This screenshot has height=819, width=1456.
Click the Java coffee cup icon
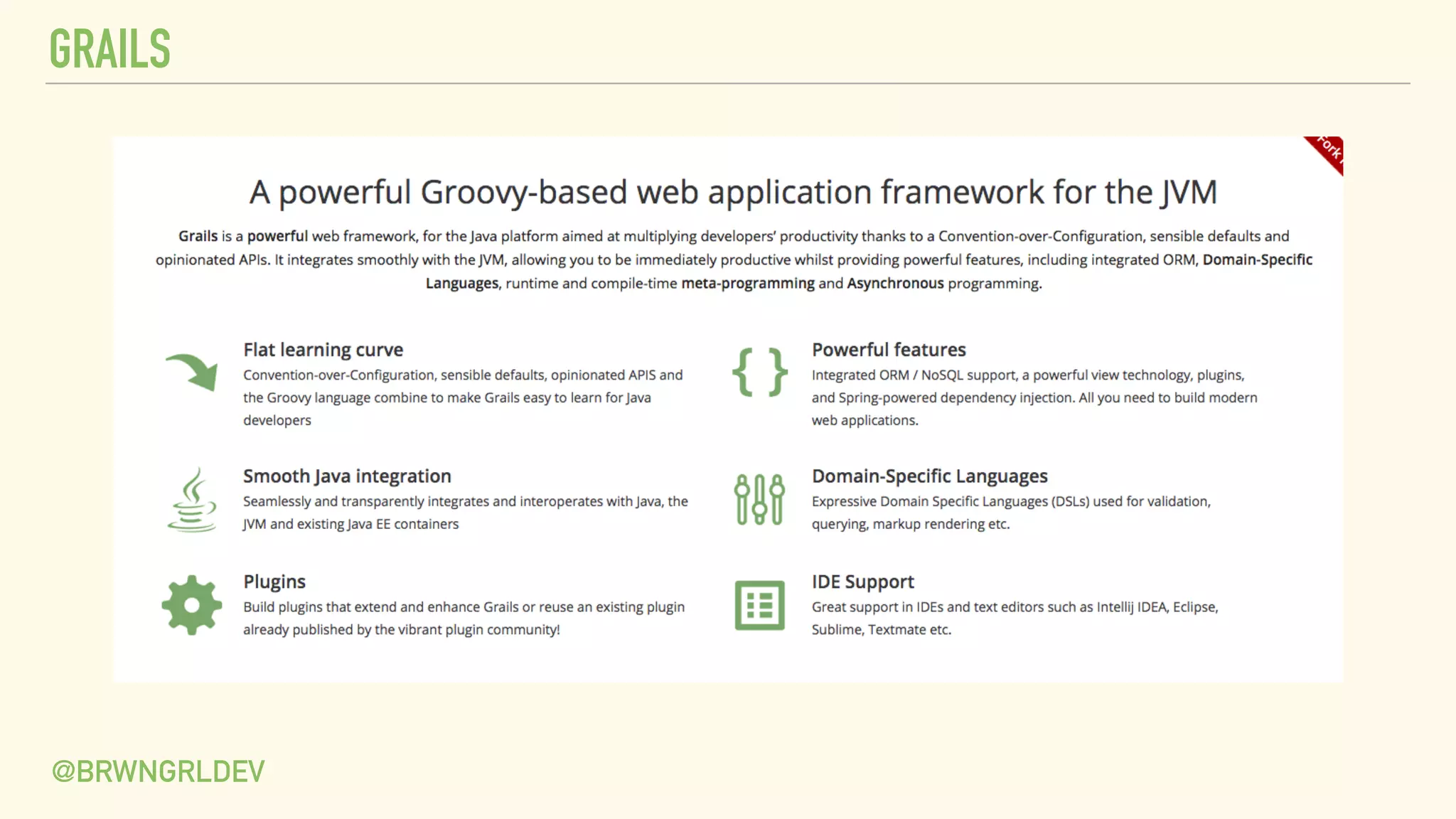[x=192, y=500]
